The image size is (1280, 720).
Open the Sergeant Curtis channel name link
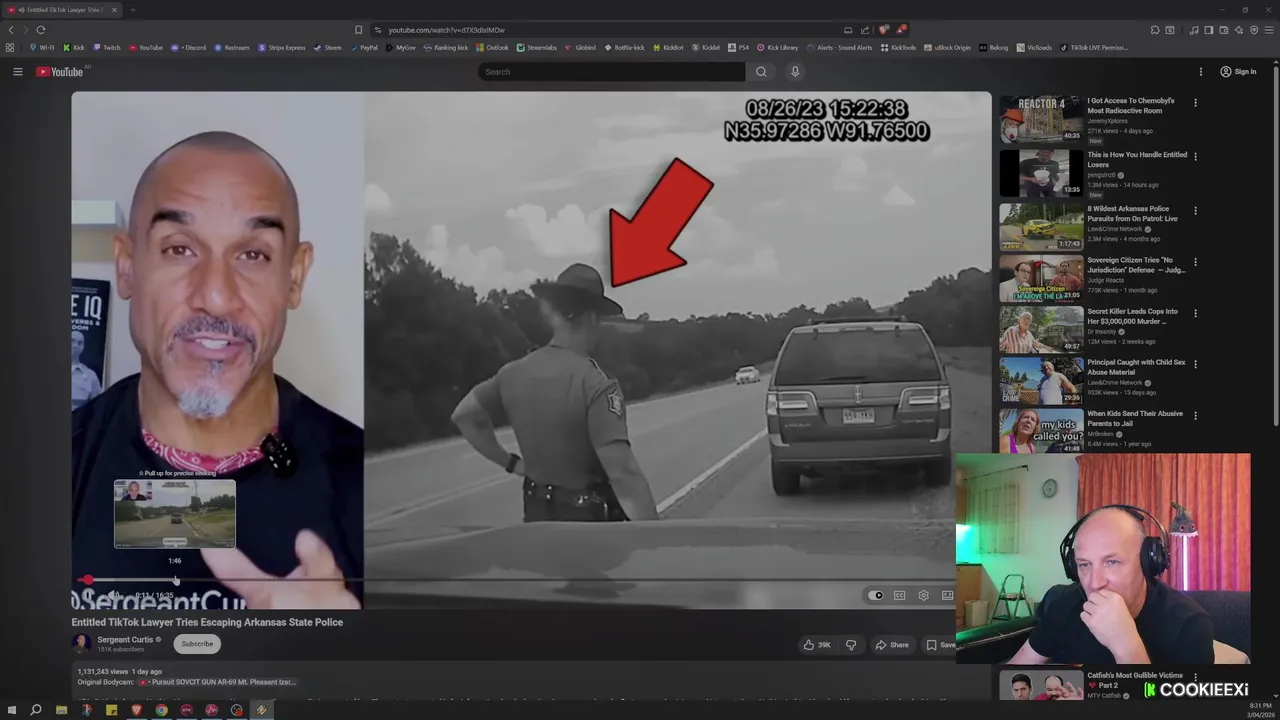(125, 640)
